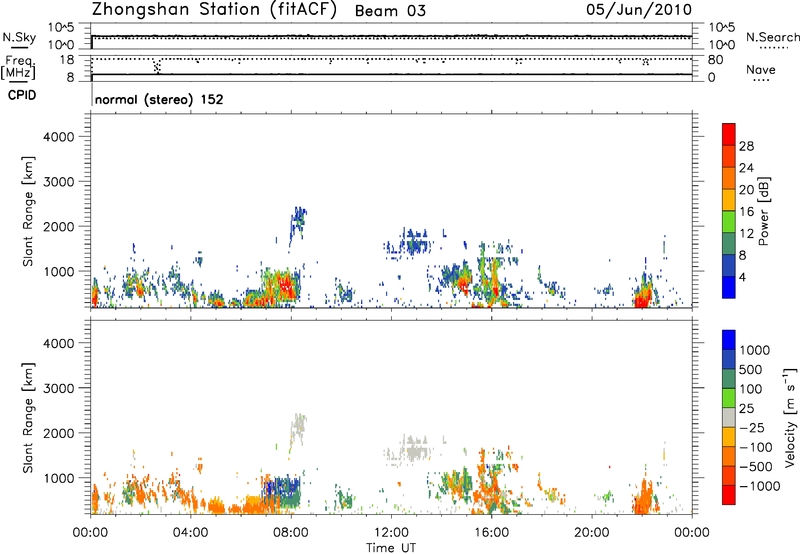Click the "Power [dB]" colorbar title
The height and width of the screenshot is (554, 800).
pyautogui.click(x=763, y=211)
